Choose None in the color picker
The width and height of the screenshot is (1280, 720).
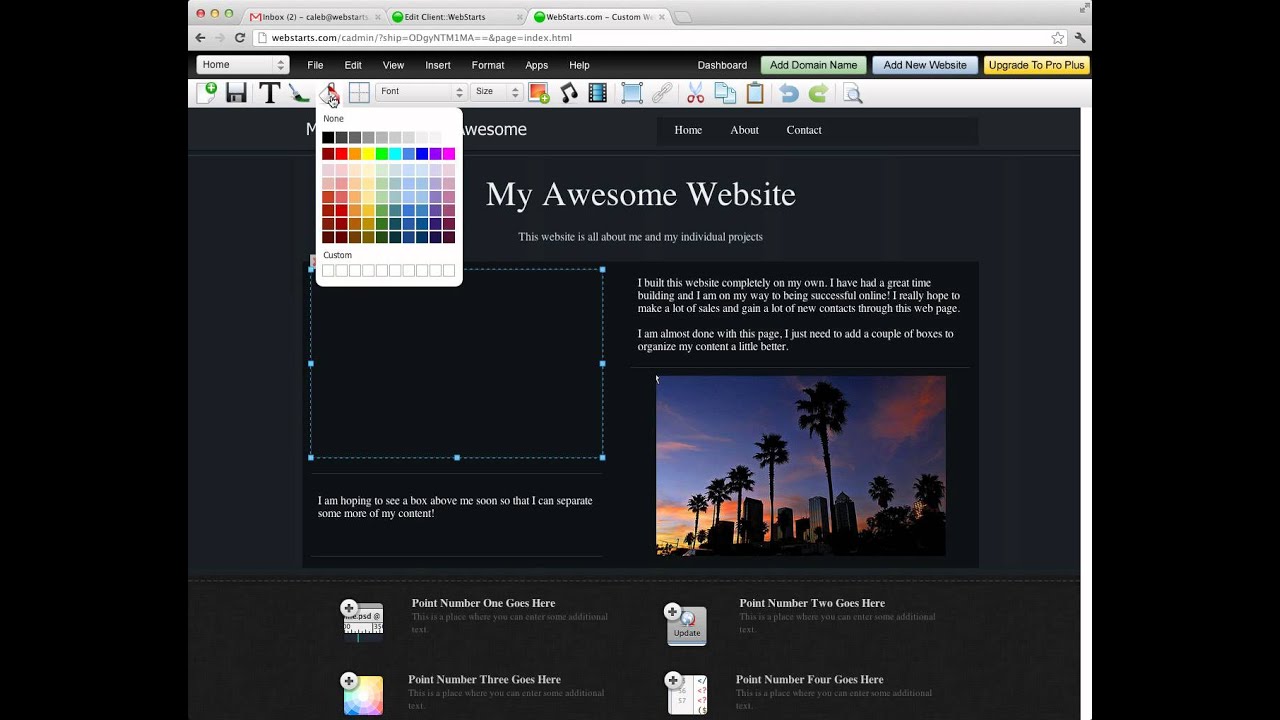click(333, 119)
